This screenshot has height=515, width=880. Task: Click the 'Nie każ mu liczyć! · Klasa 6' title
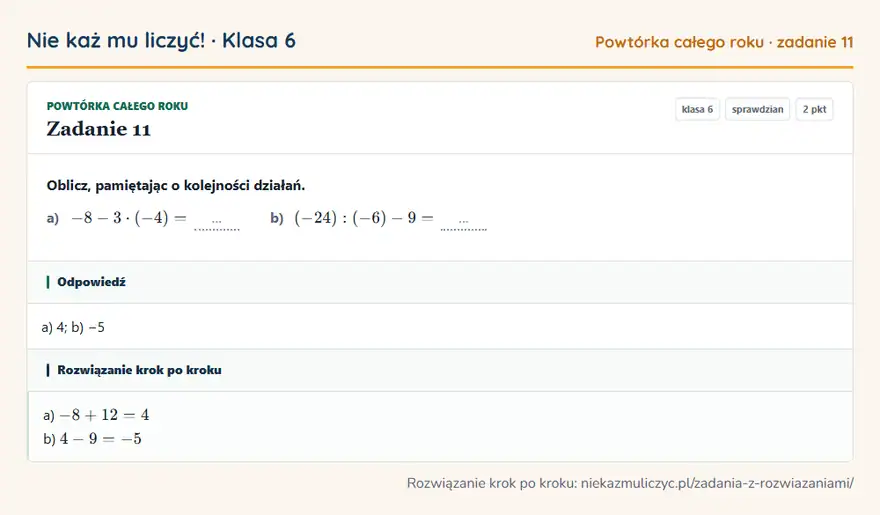point(161,41)
